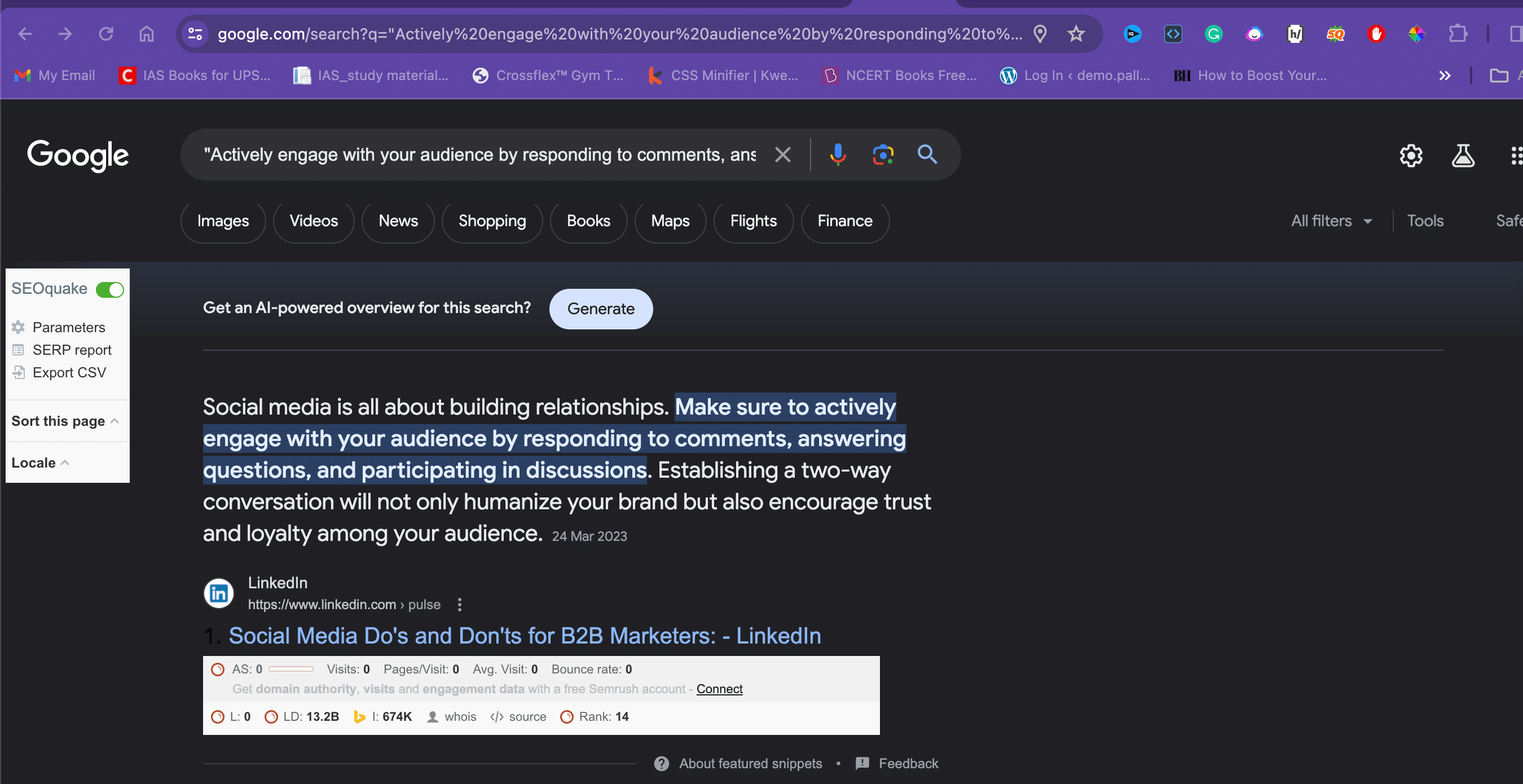Search by image with the Lens icon
The height and width of the screenshot is (784, 1523).
coord(883,155)
